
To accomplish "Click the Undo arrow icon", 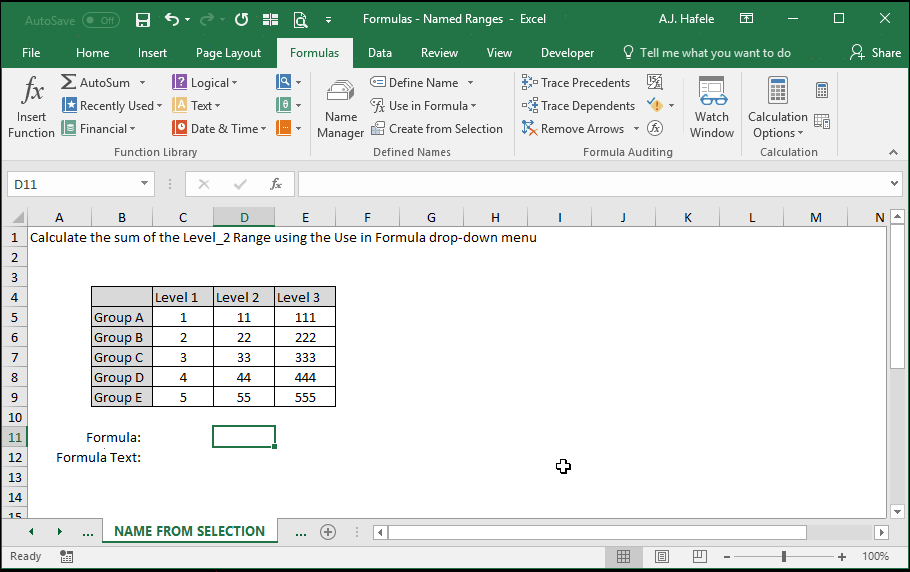I will point(172,20).
